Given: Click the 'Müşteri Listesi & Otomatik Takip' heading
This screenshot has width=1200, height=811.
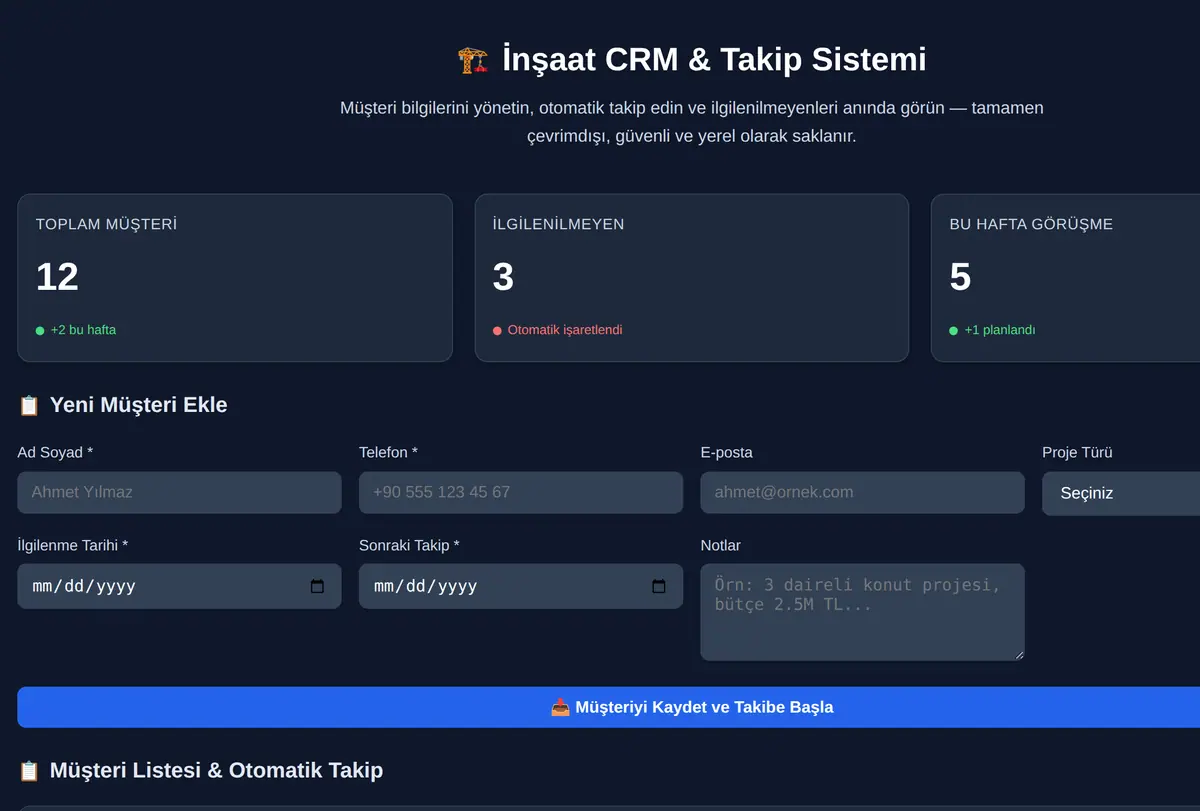Looking at the screenshot, I should click(x=216, y=770).
